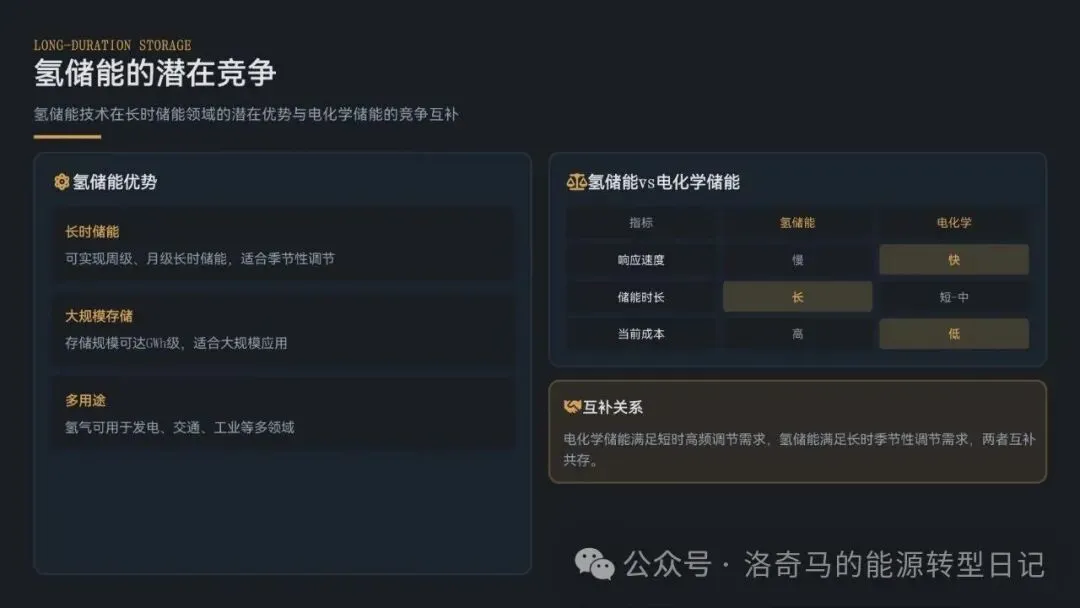Screen dimensions: 1080x608
Task: Select the 长时储能 advantage card
Action: point(283,244)
